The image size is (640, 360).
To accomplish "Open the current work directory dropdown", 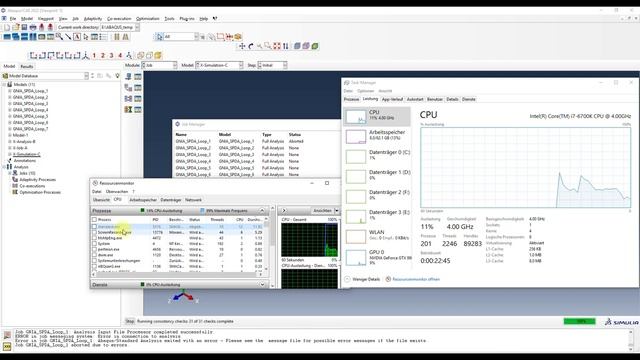I will click(x=137, y=27).
